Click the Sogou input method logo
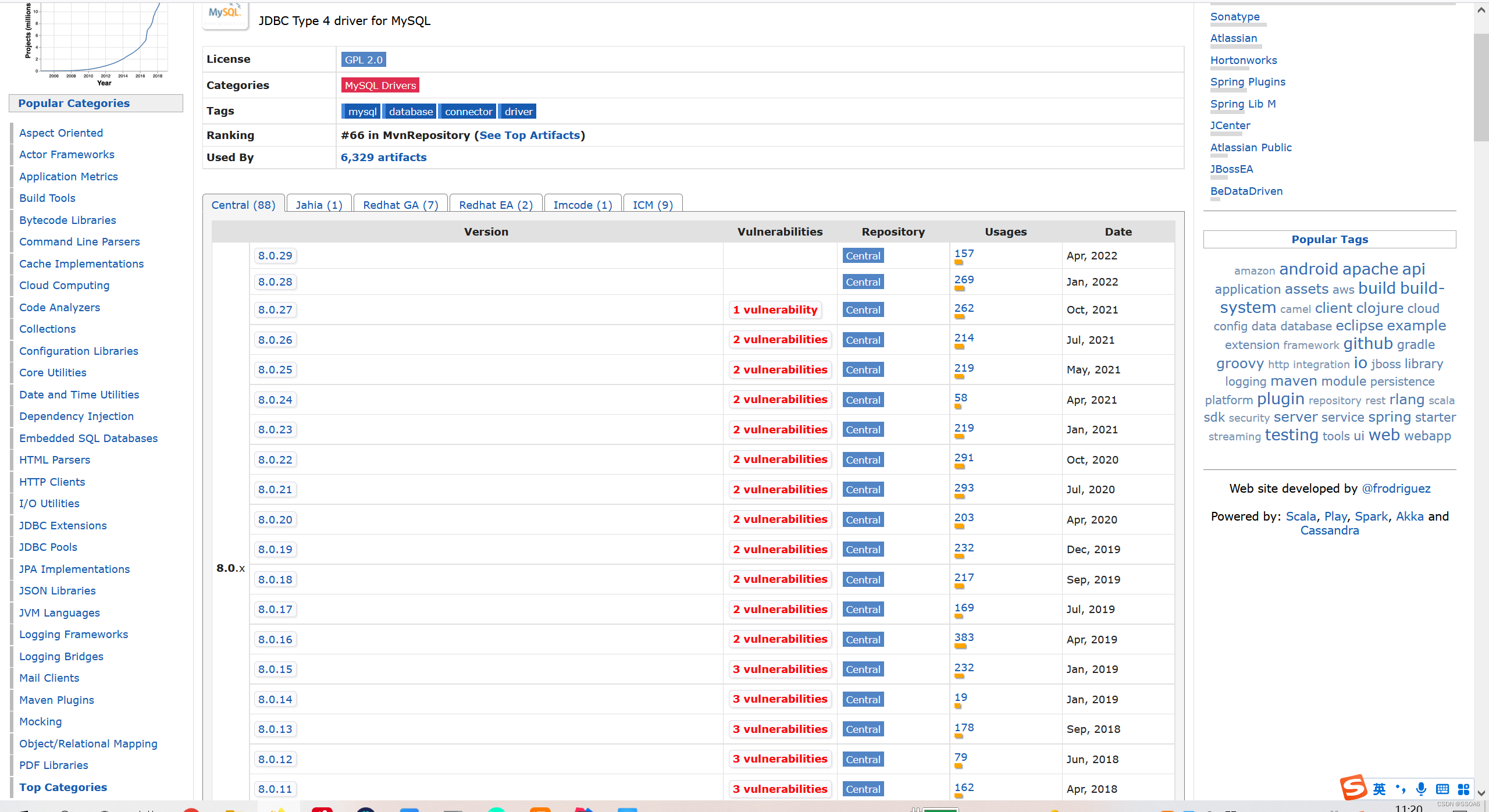The height and width of the screenshot is (812, 1489). point(1353,788)
